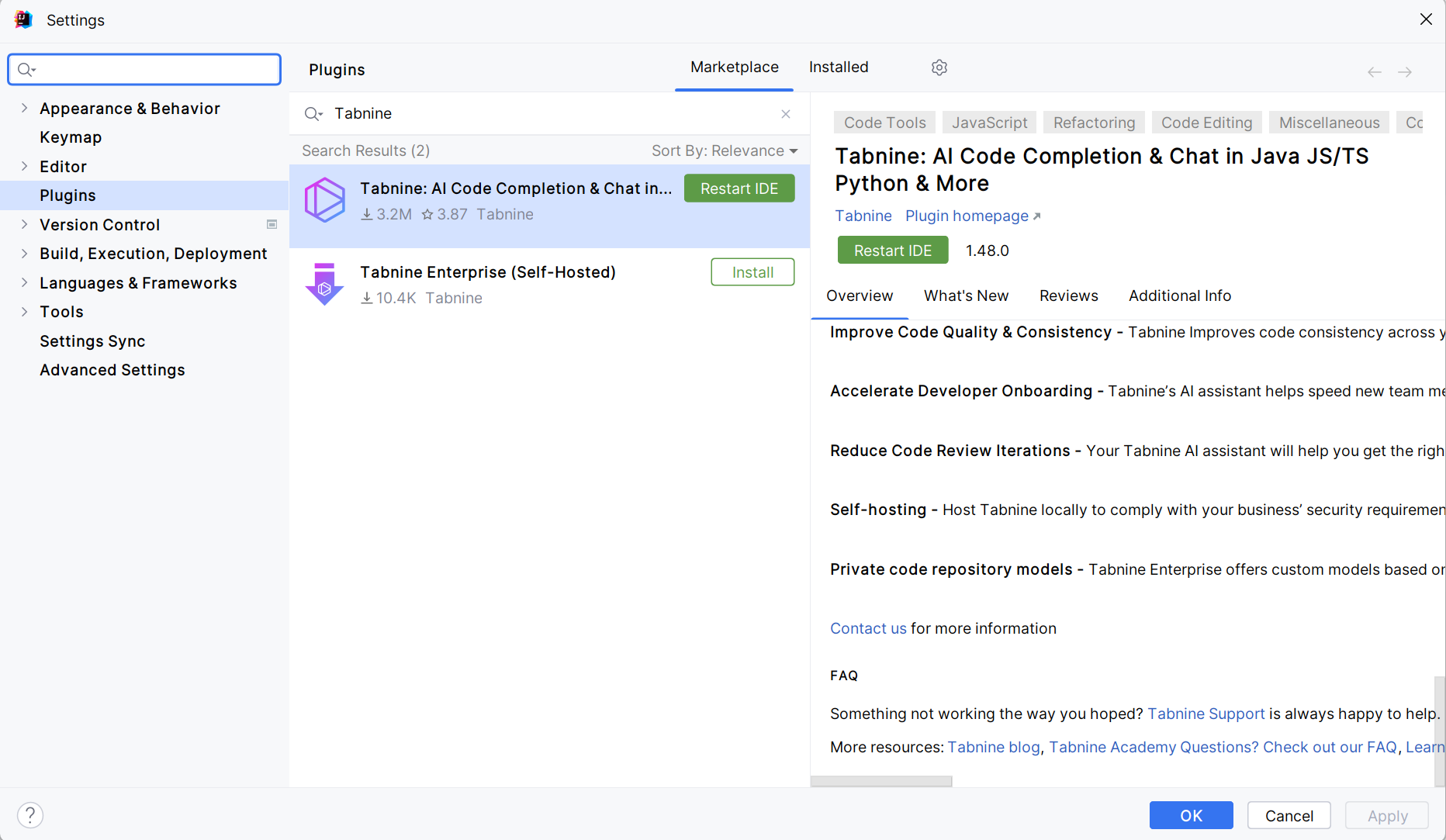The height and width of the screenshot is (840, 1446).
Task: Click the Tabnine Enterprise plugin logo
Action: (324, 284)
